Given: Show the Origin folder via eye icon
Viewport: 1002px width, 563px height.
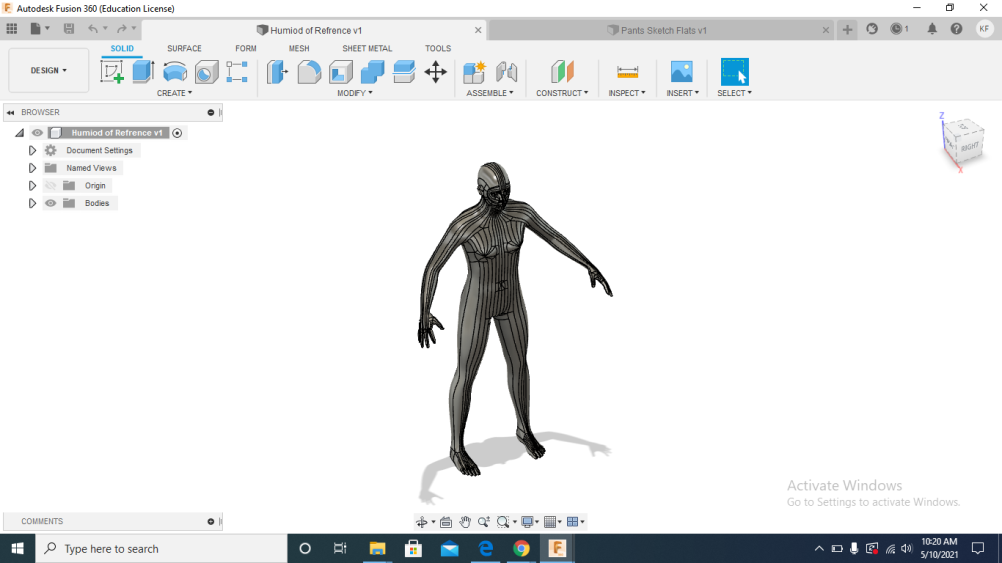Looking at the screenshot, I should click(x=50, y=186).
